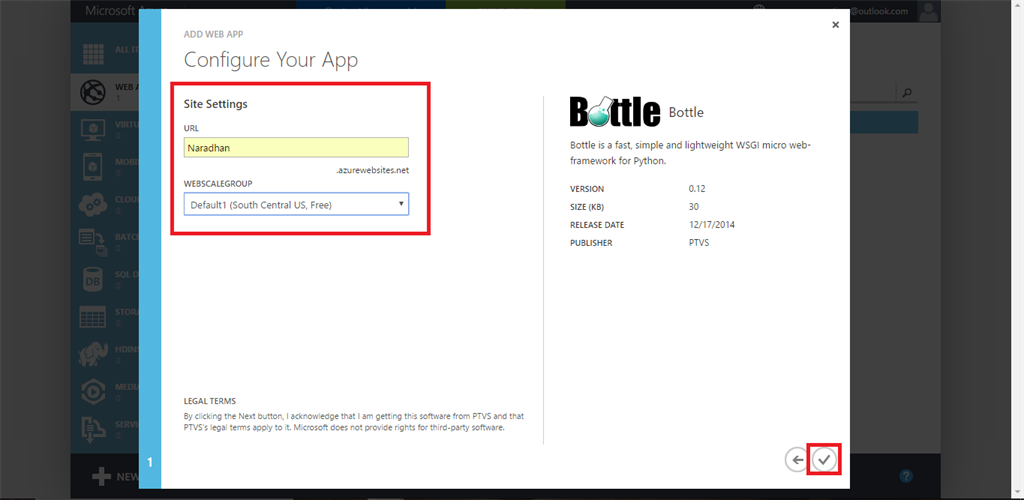This screenshot has width=1024, height=500.
Task: Click the plus New button at bottom
Action: (115, 477)
